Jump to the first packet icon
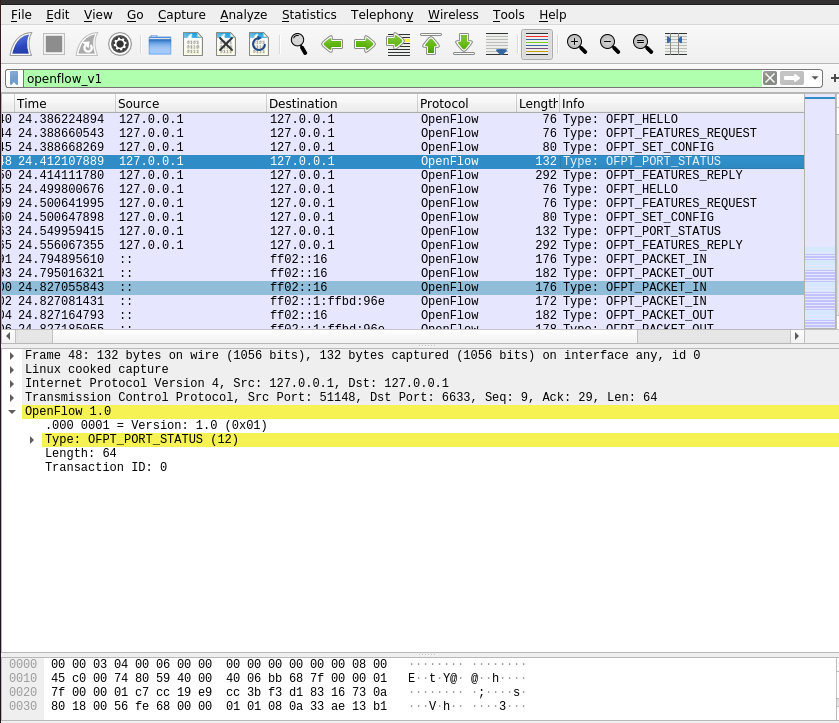Viewport: 839px width, 723px height. (x=431, y=44)
